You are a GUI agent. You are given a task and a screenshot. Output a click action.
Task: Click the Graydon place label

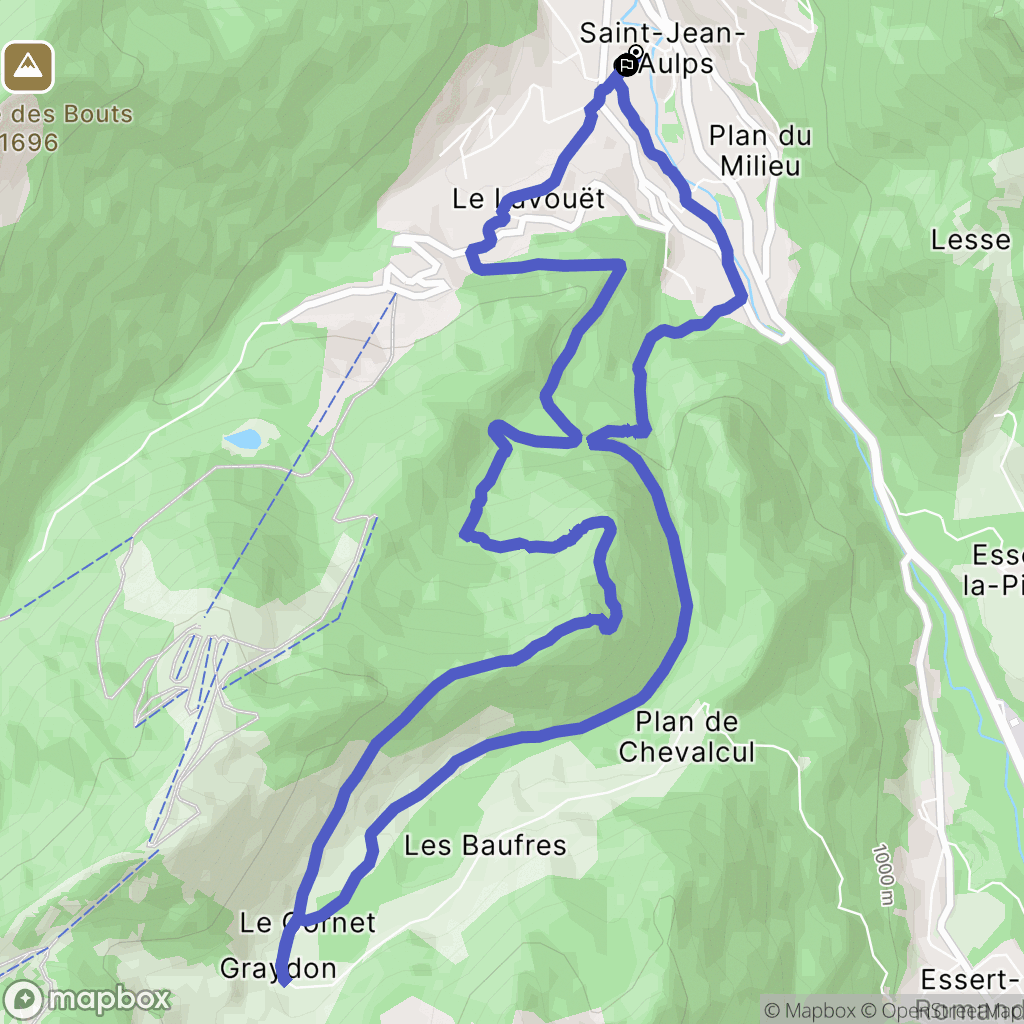(x=278, y=968)
